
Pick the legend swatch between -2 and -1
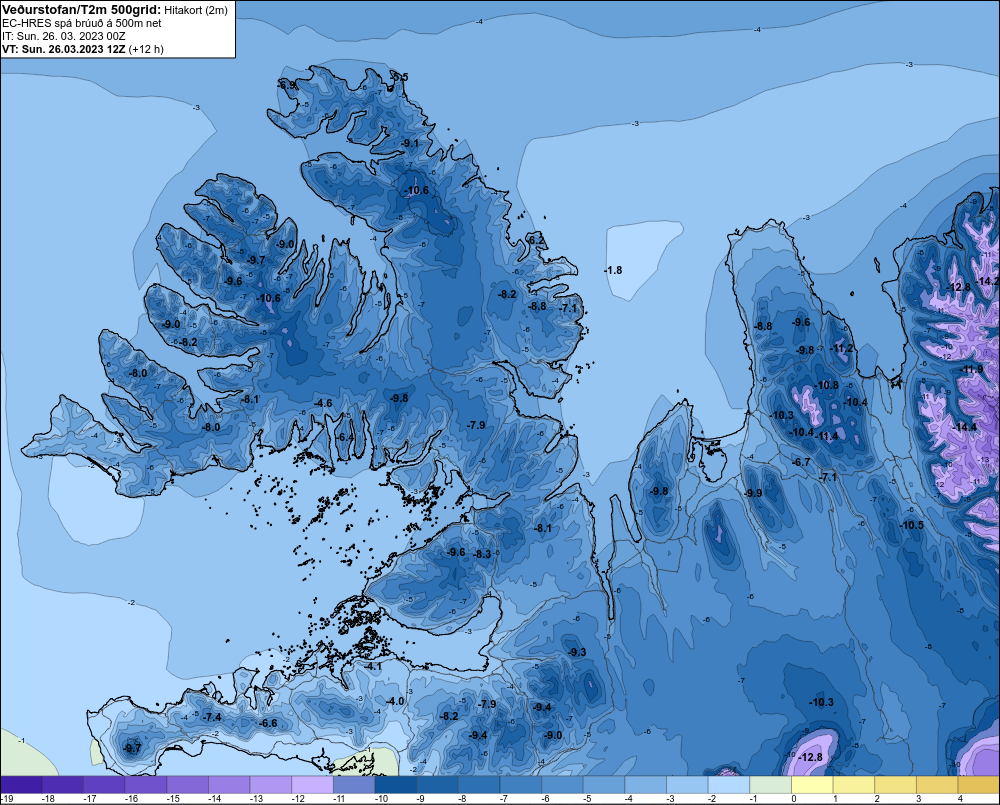click(x=728, y=785)
